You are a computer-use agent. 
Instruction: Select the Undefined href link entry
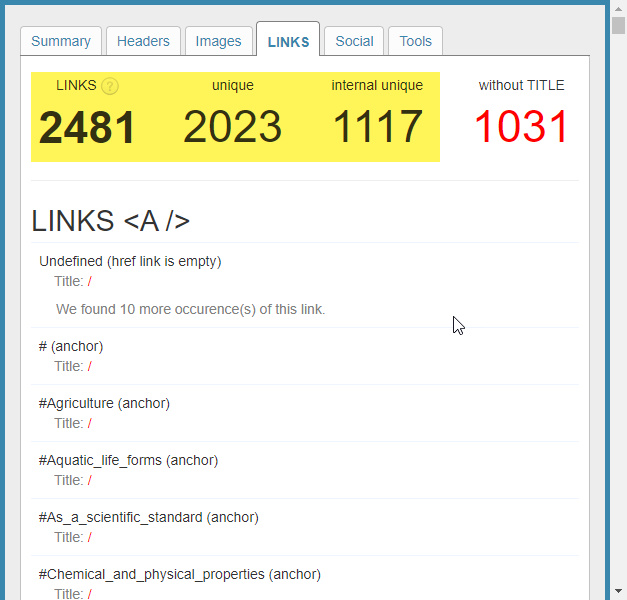coord(130,261)
